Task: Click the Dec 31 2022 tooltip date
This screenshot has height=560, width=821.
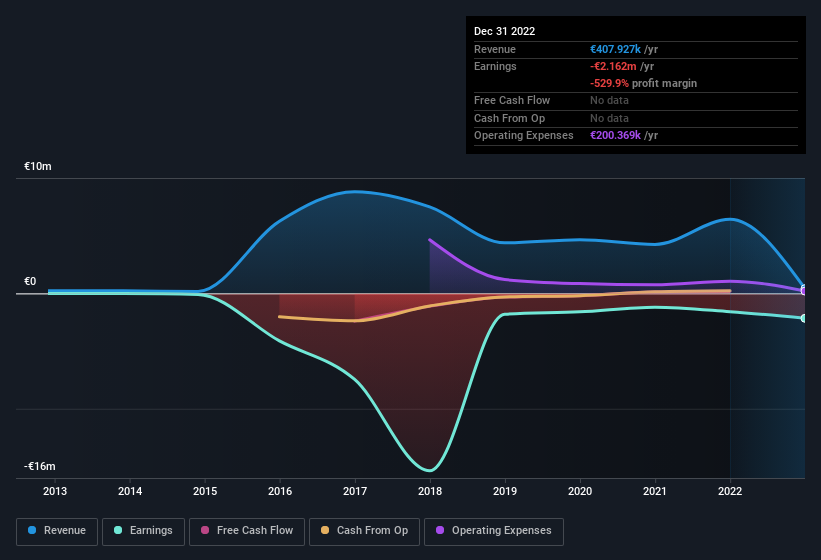Action: click(504, 31)
